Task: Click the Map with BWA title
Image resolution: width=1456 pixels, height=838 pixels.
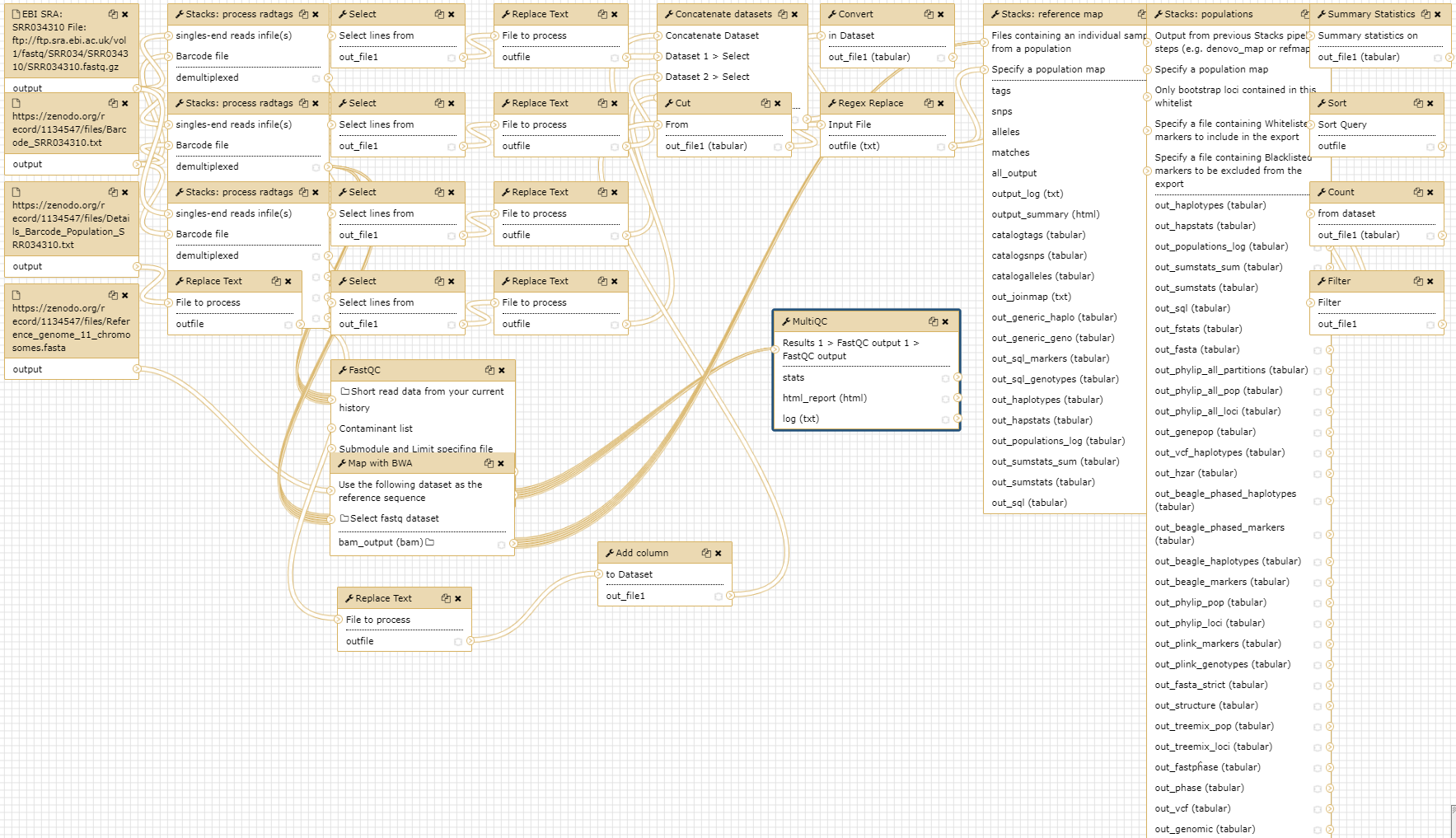Action: click(380, 463)
